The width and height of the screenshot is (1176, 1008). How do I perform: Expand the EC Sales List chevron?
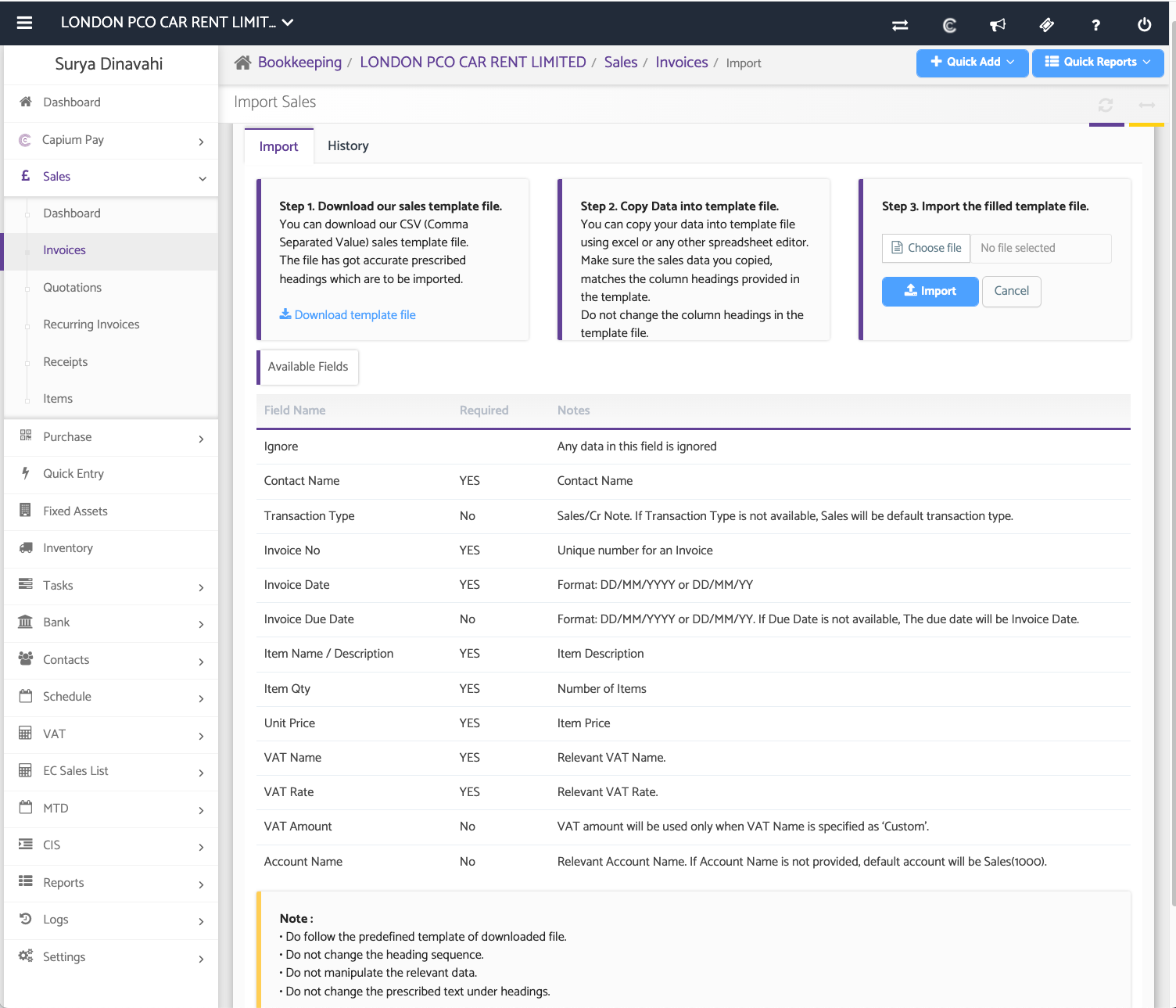point(201,773)
